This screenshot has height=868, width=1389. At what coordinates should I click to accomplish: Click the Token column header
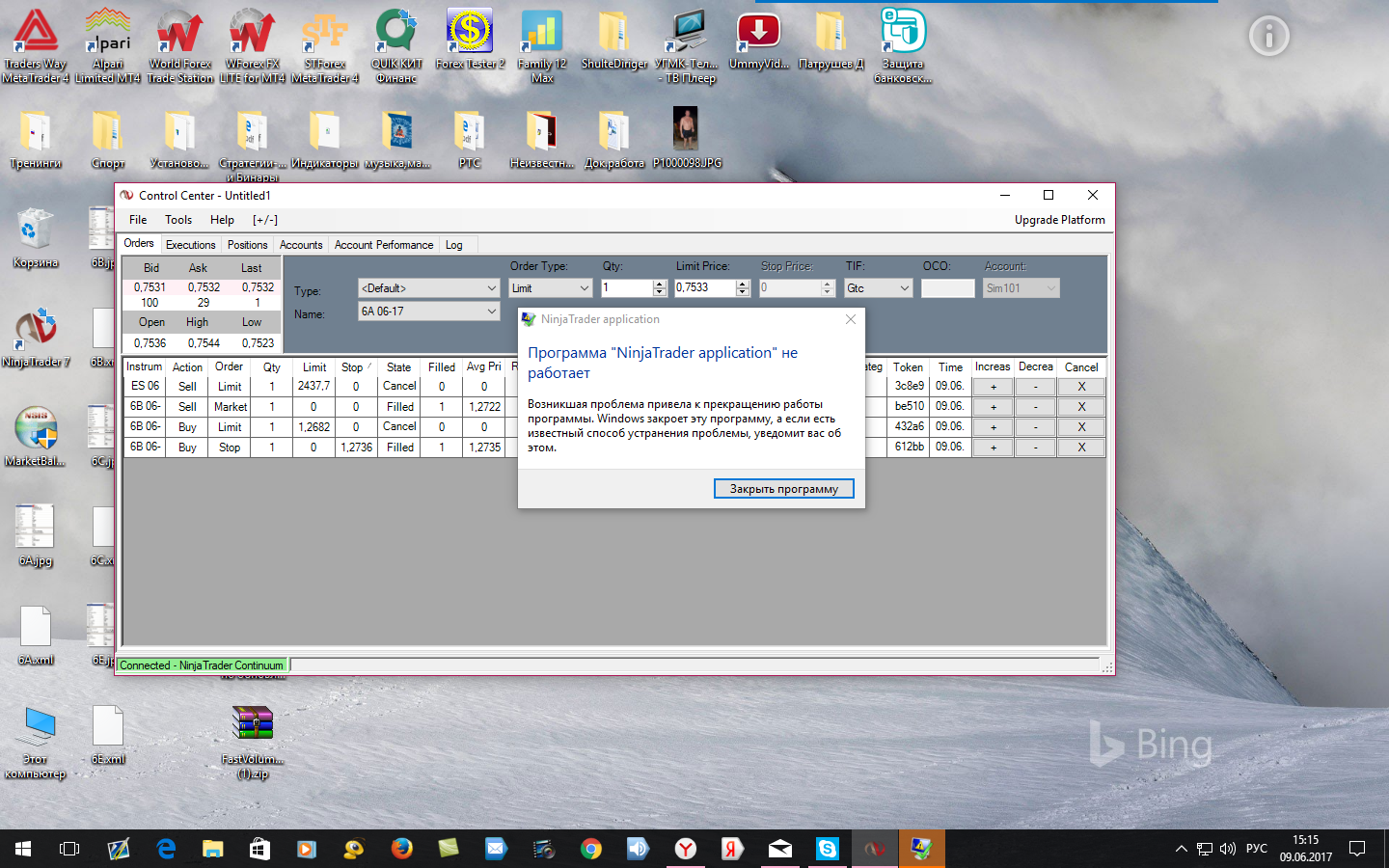point(908,367)
